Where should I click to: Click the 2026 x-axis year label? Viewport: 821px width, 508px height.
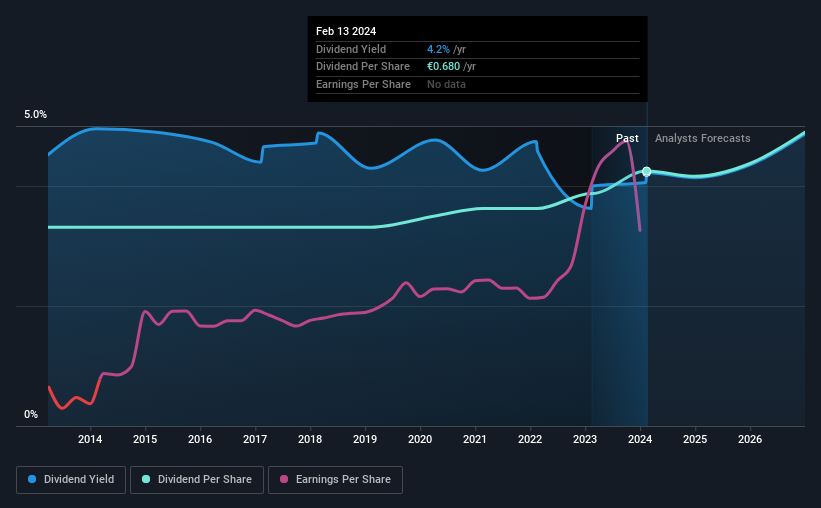(750, 439)
